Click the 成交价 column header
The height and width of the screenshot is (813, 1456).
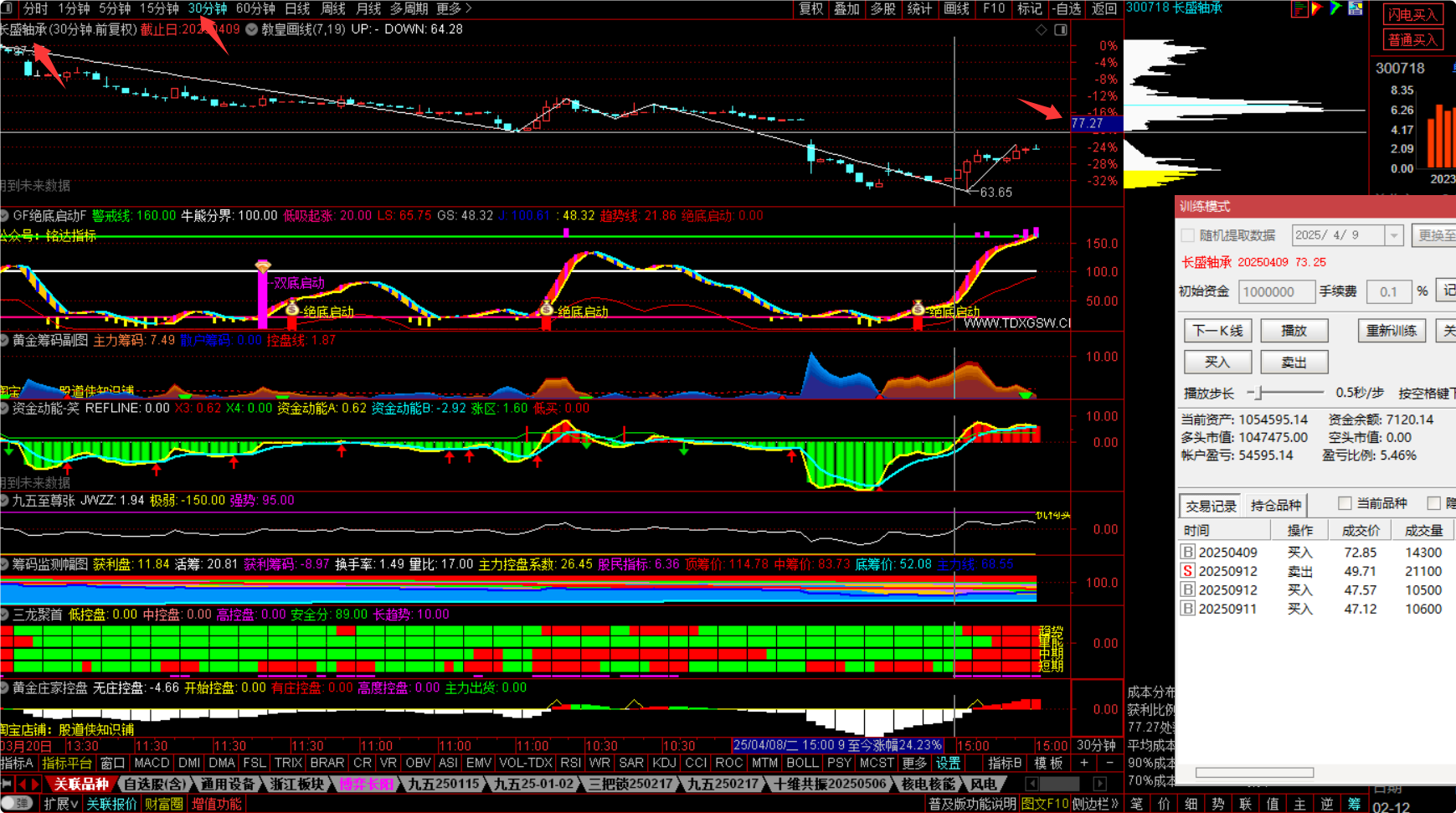tap(1360, 531)
